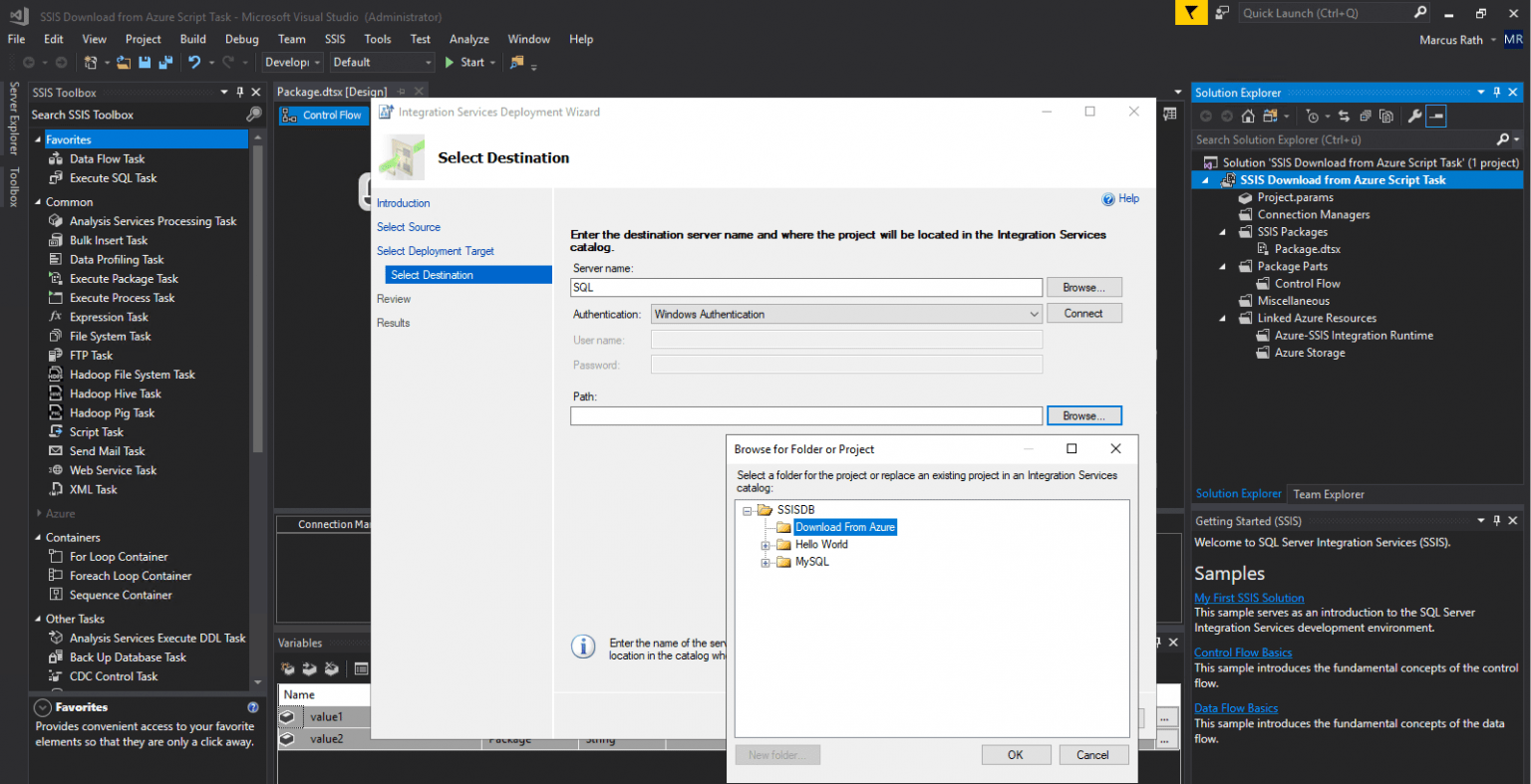Viewport: 1531px width, 784px height.
Task: Open Properties via the wrench icon in Solution Explorer
Action: click(x=1414, y=116)
